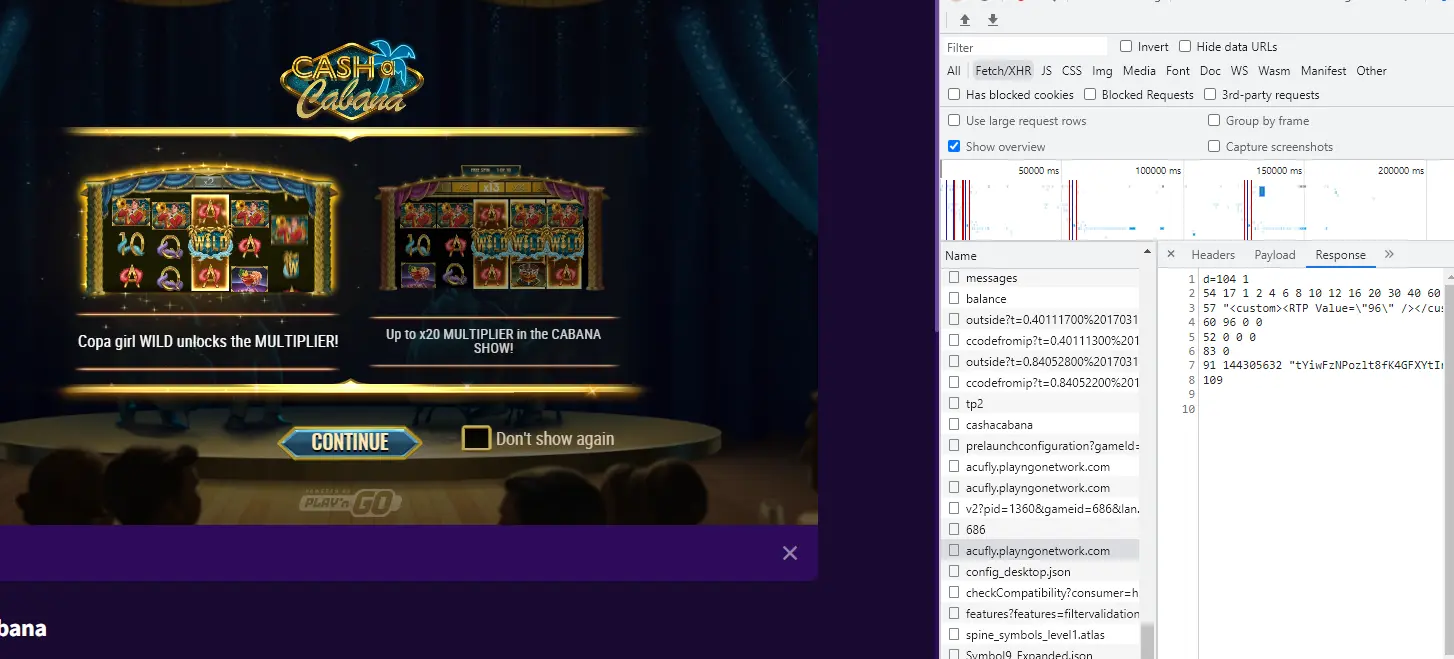Uncheck Show overview checkbox
The image size is (1454, 659).
(x=954, y=146)
